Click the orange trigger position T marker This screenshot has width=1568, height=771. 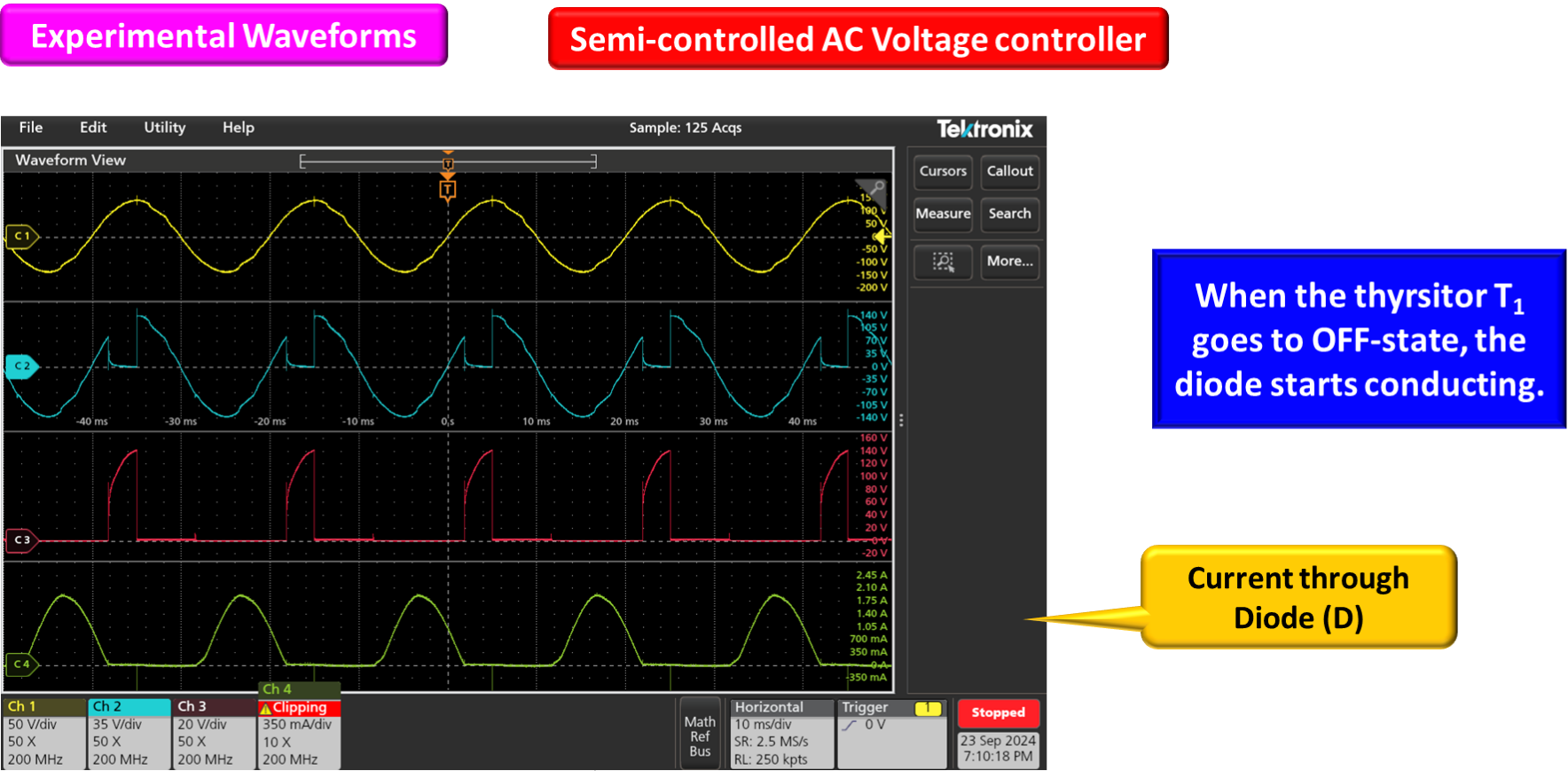click(448, 189)
